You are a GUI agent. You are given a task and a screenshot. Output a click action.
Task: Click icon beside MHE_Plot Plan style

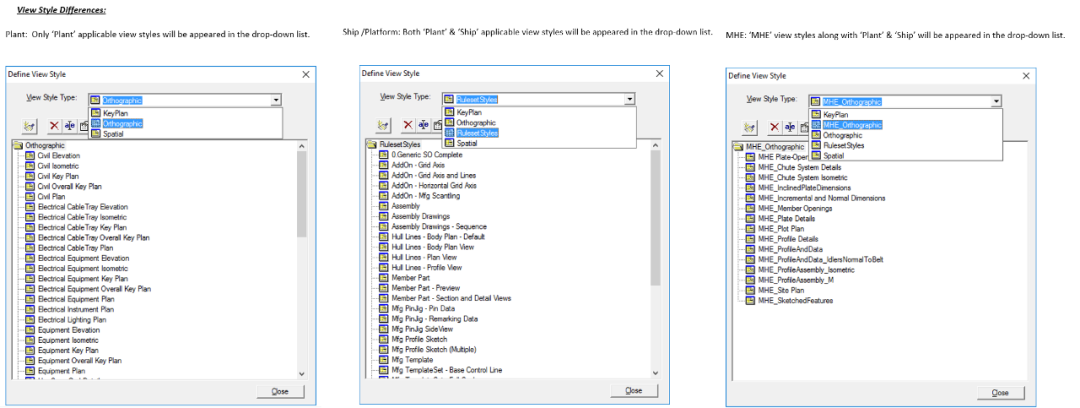pyautogui.click(x=751, y=229)
